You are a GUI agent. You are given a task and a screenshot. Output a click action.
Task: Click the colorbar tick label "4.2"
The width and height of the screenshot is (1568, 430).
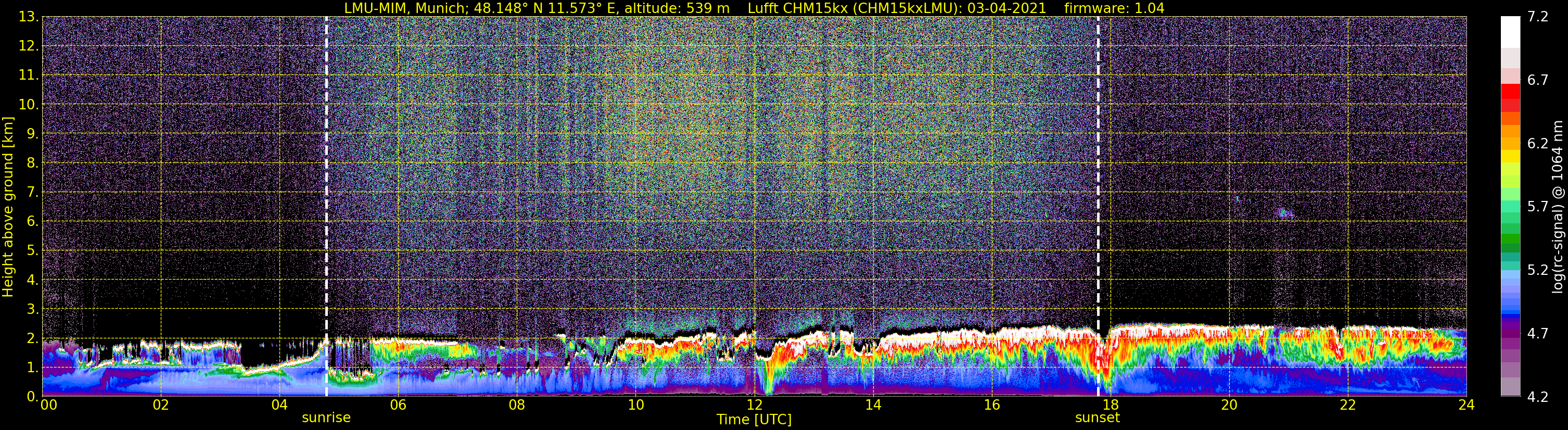coord(1538,397)
